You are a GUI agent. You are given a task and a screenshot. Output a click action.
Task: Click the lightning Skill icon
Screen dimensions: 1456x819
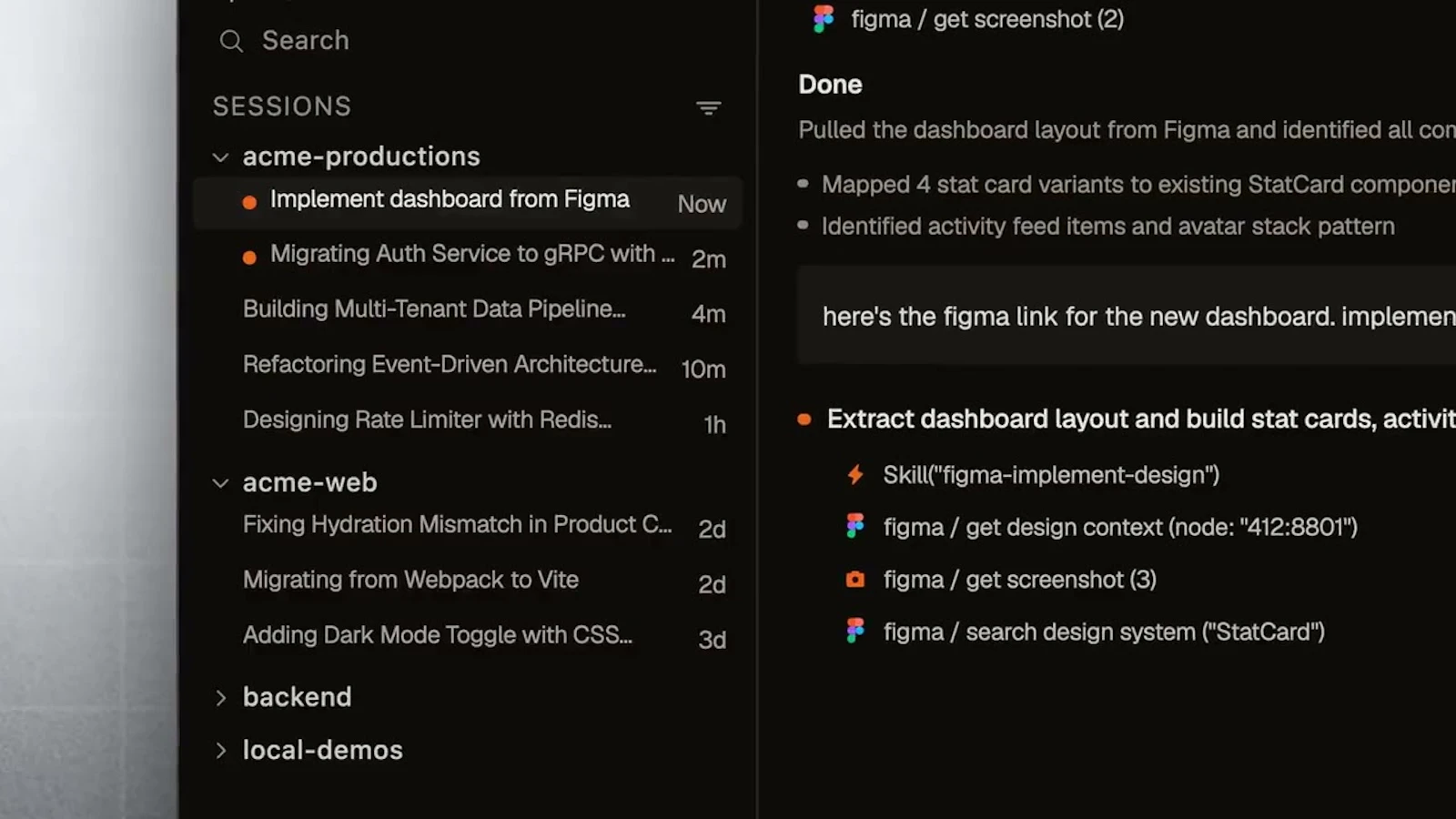click(854, 474)
